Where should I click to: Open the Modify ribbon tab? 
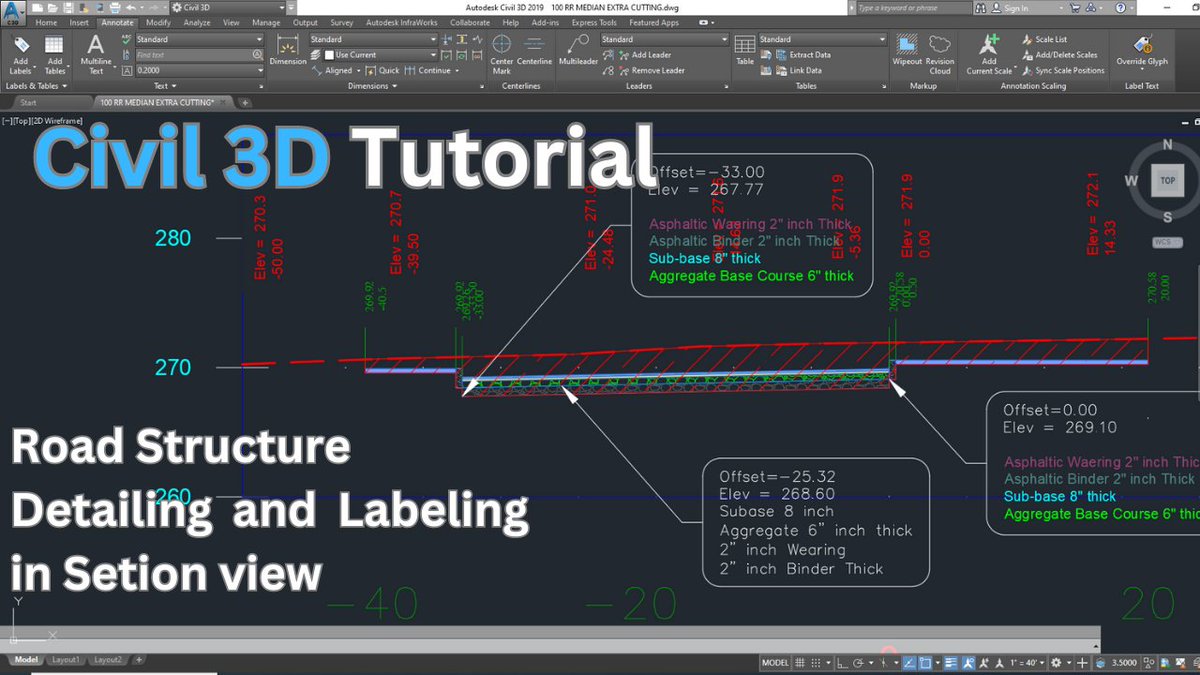coord(158,22)
